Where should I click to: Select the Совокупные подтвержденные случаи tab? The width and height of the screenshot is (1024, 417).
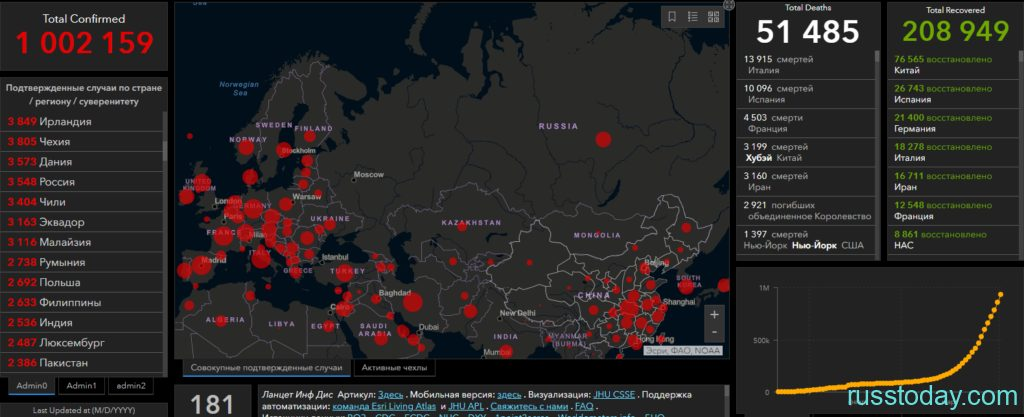[266, 367]
